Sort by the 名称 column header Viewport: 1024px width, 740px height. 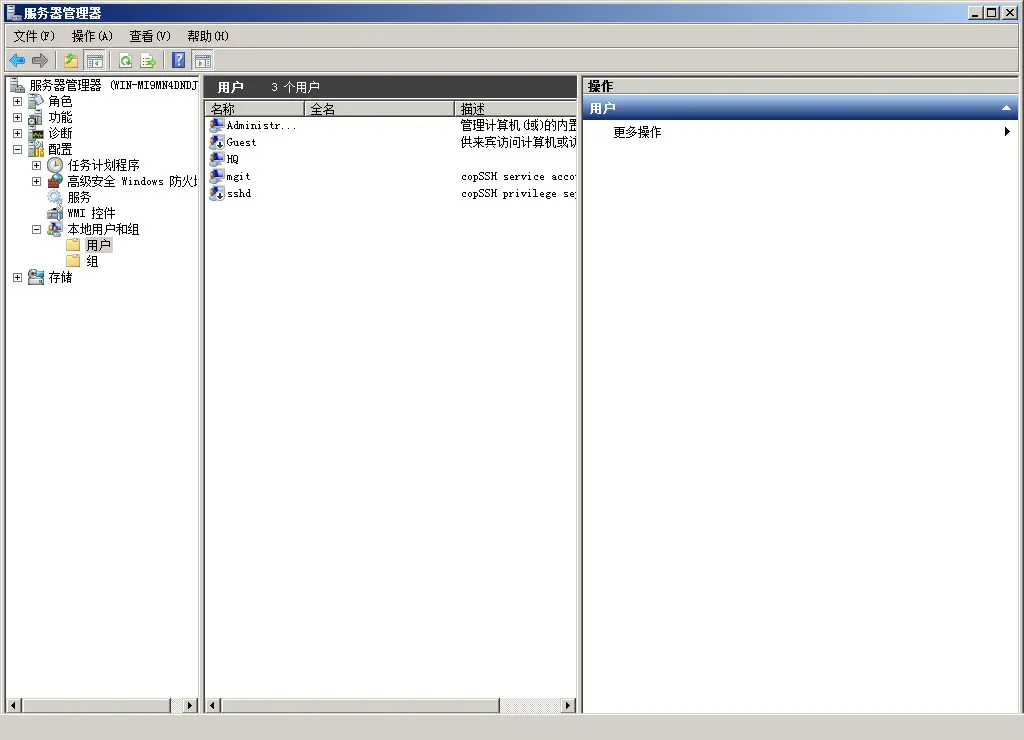coord(255,108)
